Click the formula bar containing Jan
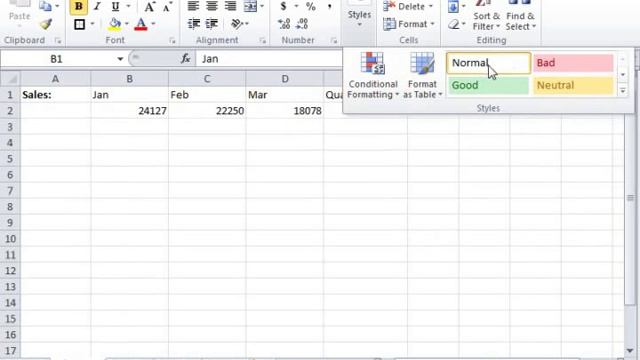The height and width of the screenshot is (360, 640). point(269,59)
